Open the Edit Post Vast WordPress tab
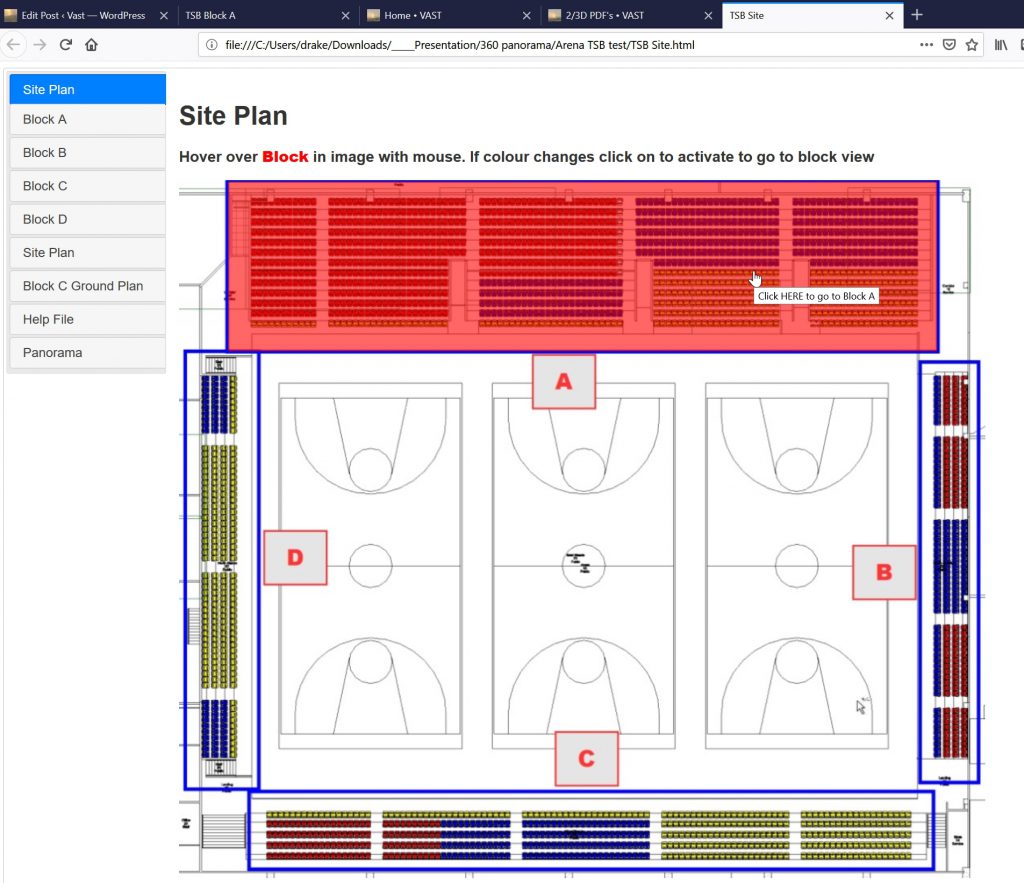1024x883 pixels. pyautogui.click(x=80, y=15)
